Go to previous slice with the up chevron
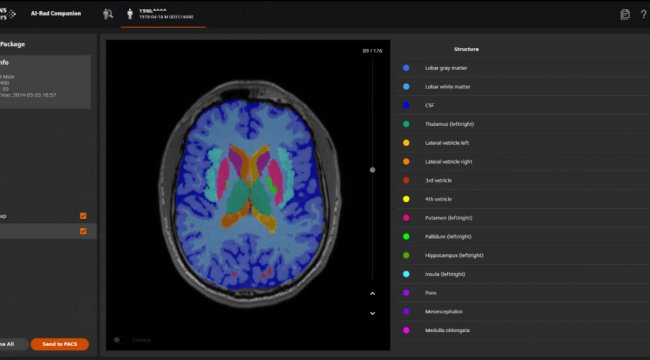 tap(372, 294)
